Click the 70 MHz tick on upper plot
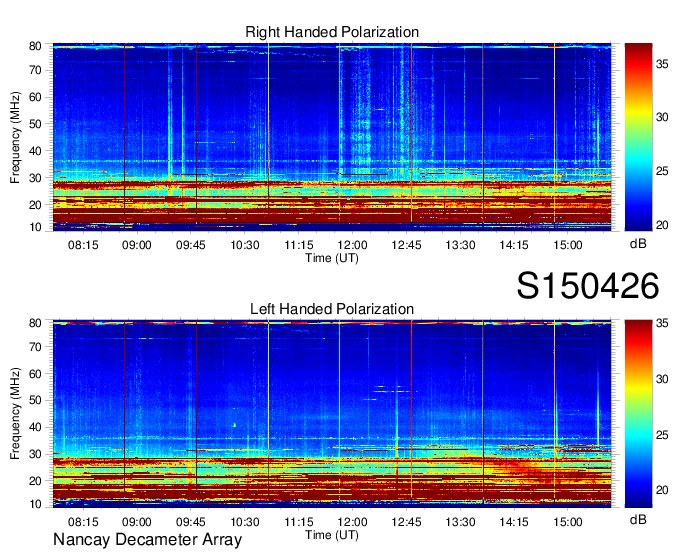This screenshot has height=552, width=680. pos(35,70)
